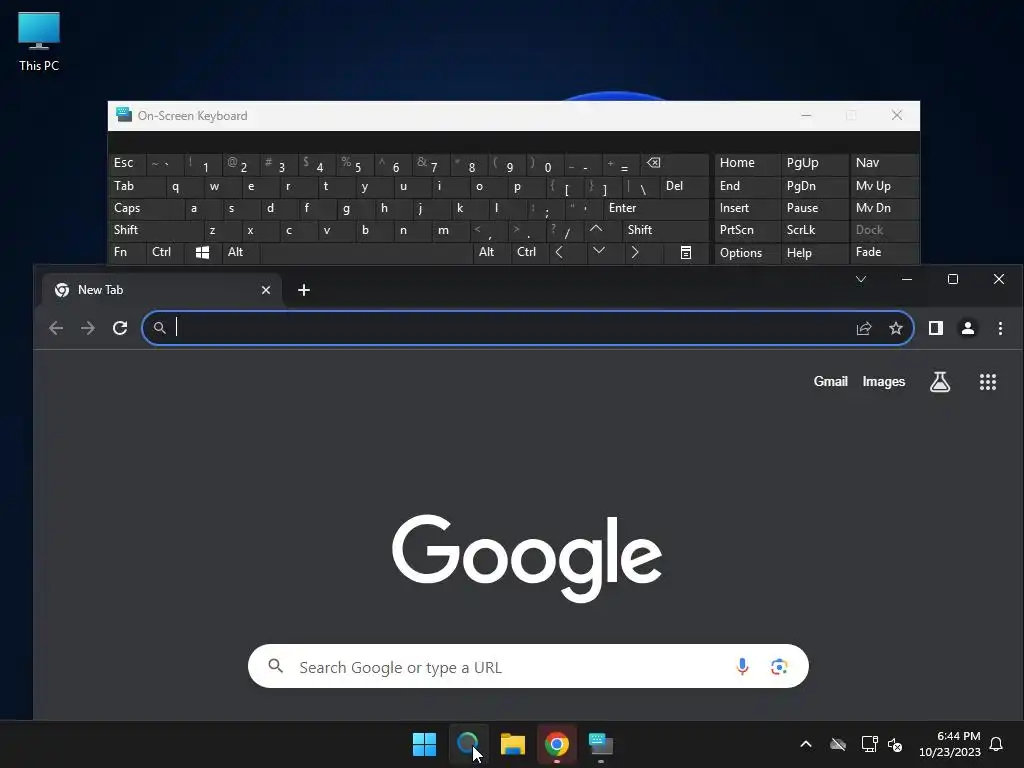Toggle left Shift on the On-Screen Keyboard

[x=155, y=230]
